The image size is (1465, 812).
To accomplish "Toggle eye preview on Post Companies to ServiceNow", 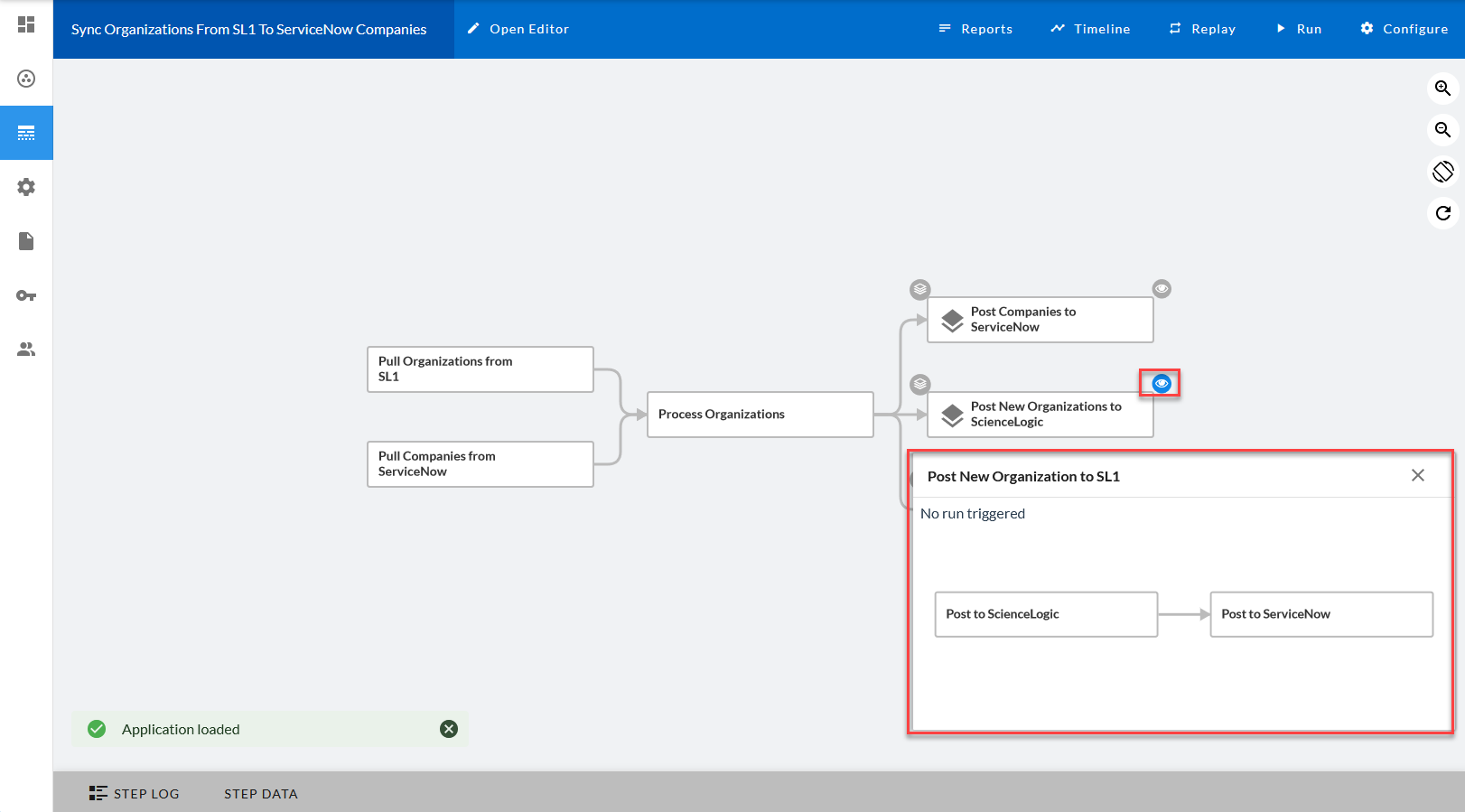I will coord(1162,289).
